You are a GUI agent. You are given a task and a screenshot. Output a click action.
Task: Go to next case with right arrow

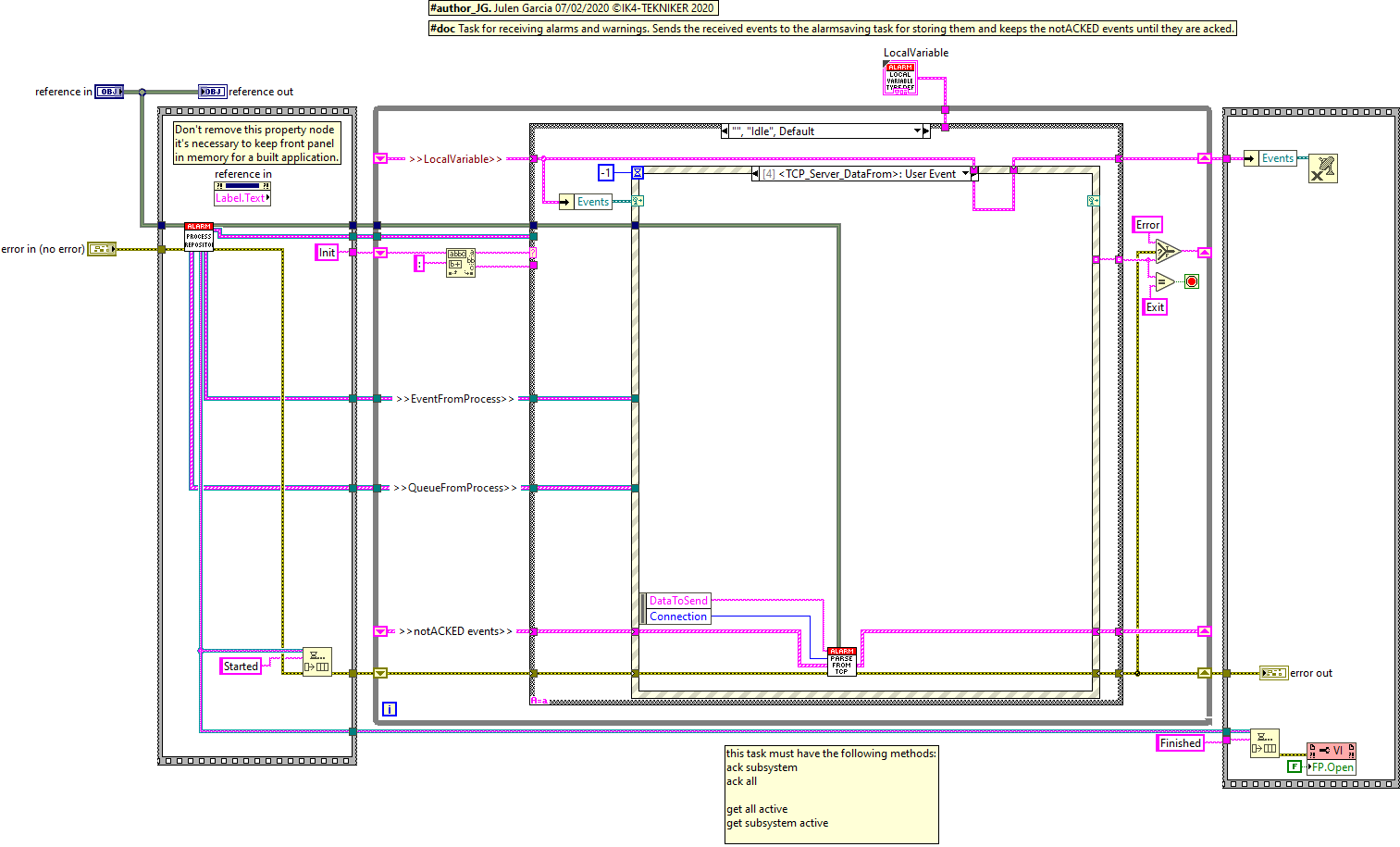pyautogui.click(x=926, y=131)
